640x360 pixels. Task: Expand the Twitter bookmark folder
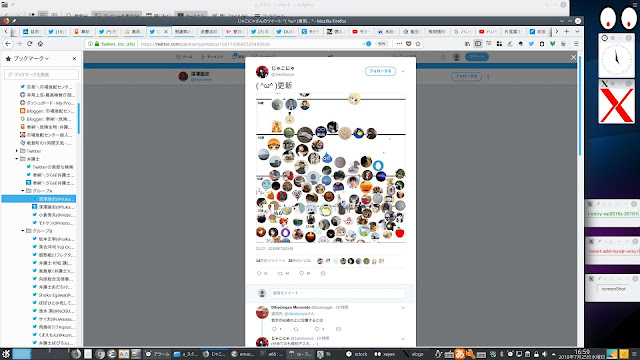coord(17,151)
